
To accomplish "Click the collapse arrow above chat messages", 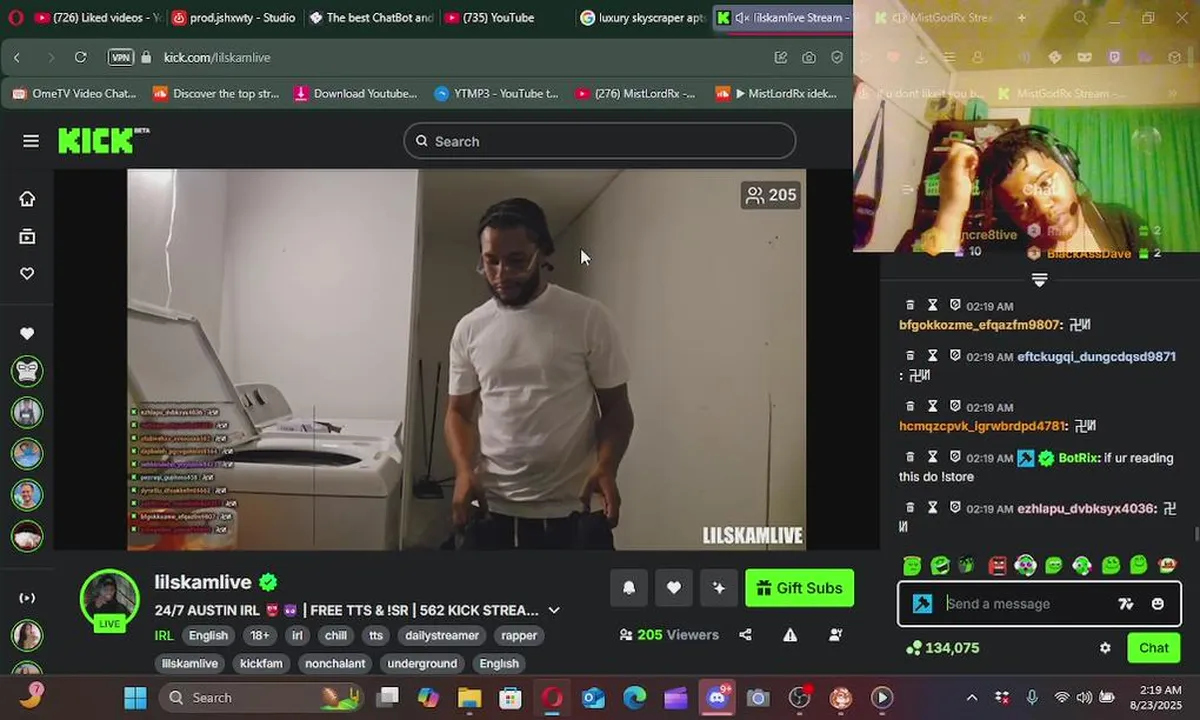I will 1039,280.
